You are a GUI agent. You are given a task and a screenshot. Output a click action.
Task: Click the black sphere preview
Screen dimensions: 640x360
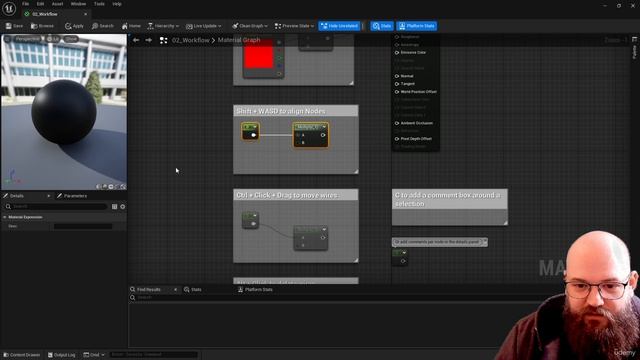[64, 111]
